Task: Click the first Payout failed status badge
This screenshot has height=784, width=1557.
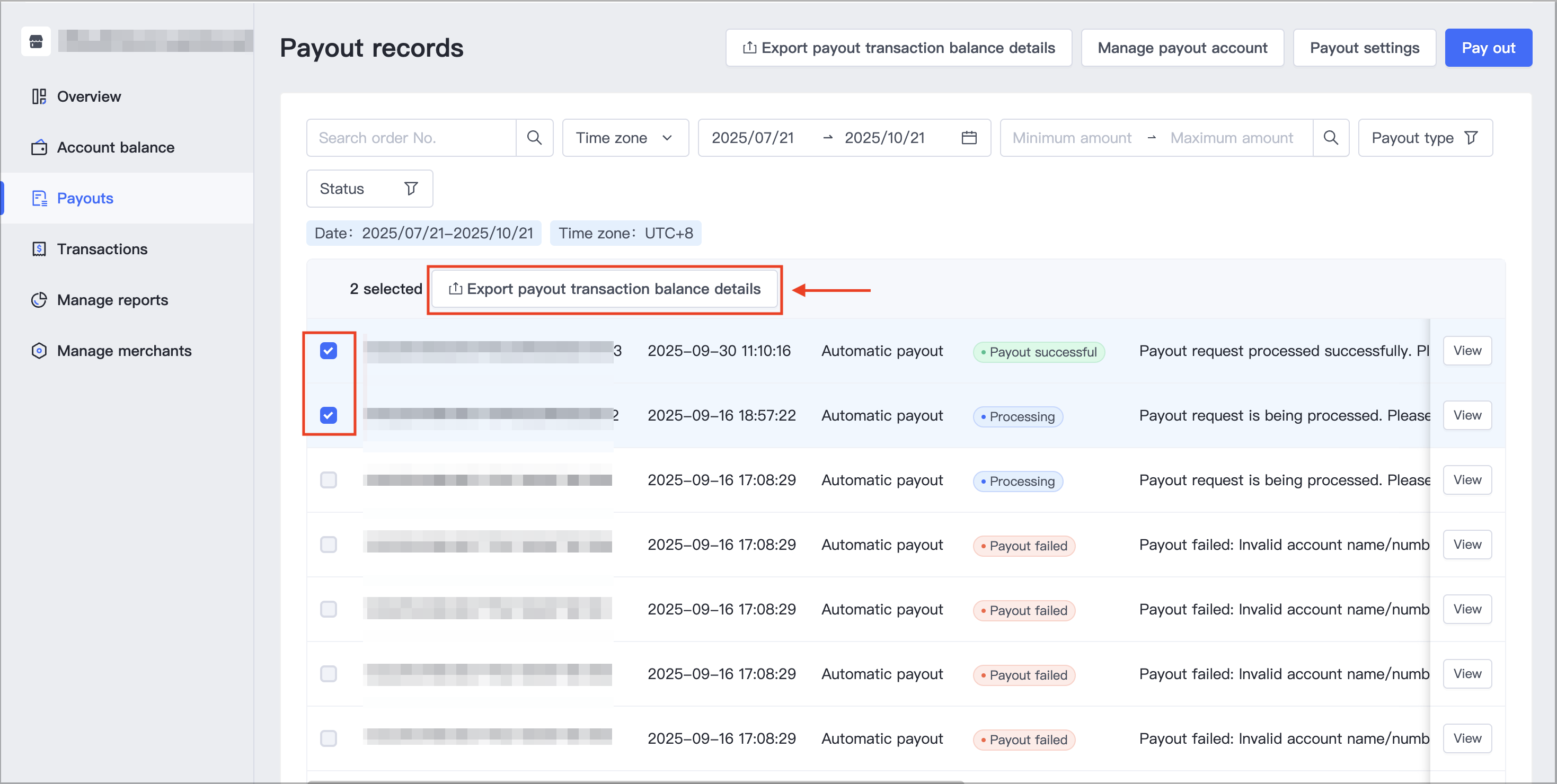Action: click(1024, 546)
